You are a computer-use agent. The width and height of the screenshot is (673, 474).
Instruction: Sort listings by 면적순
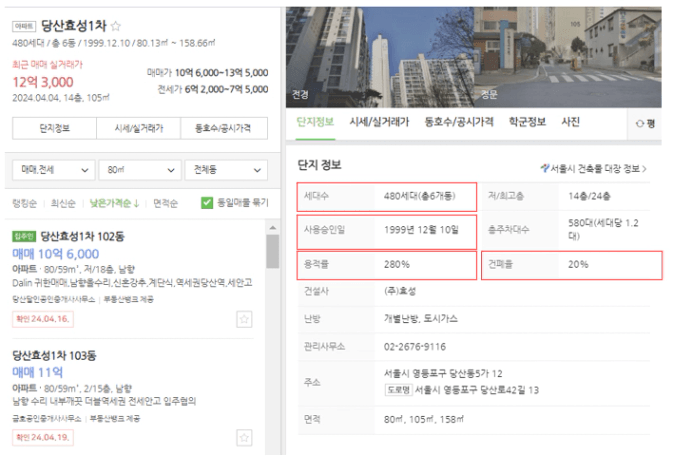165,203
